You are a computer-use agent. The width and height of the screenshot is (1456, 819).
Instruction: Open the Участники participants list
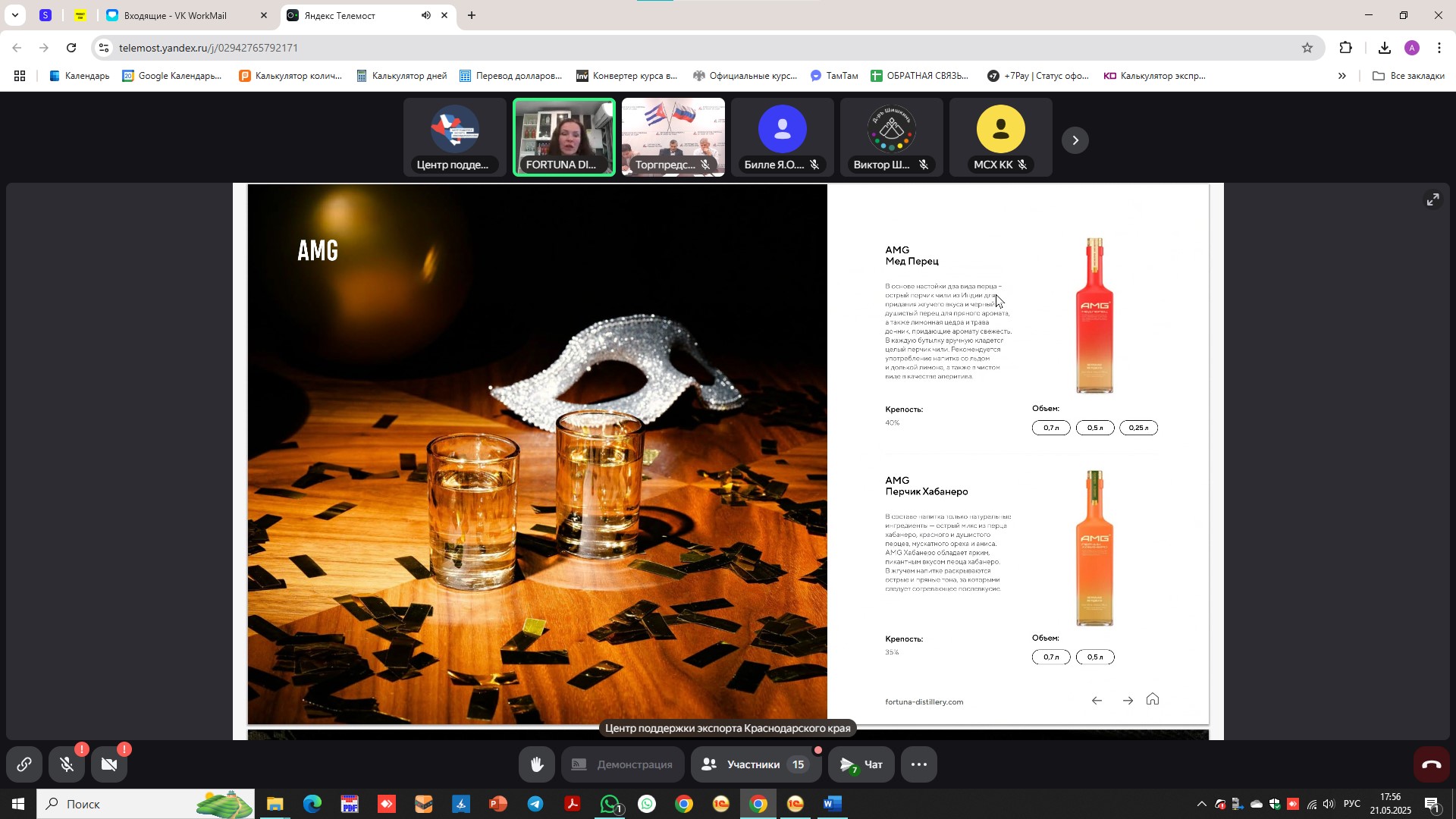pos(754,764)
